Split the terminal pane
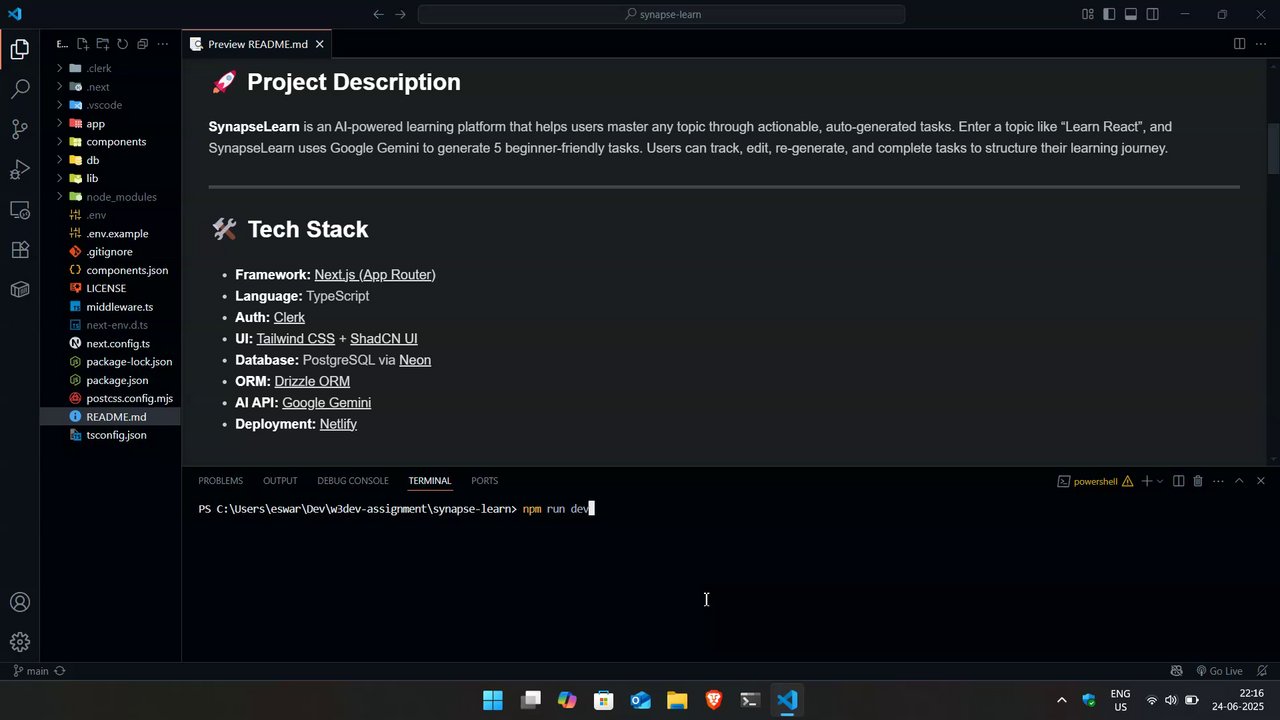 [x=1178, y=481]
